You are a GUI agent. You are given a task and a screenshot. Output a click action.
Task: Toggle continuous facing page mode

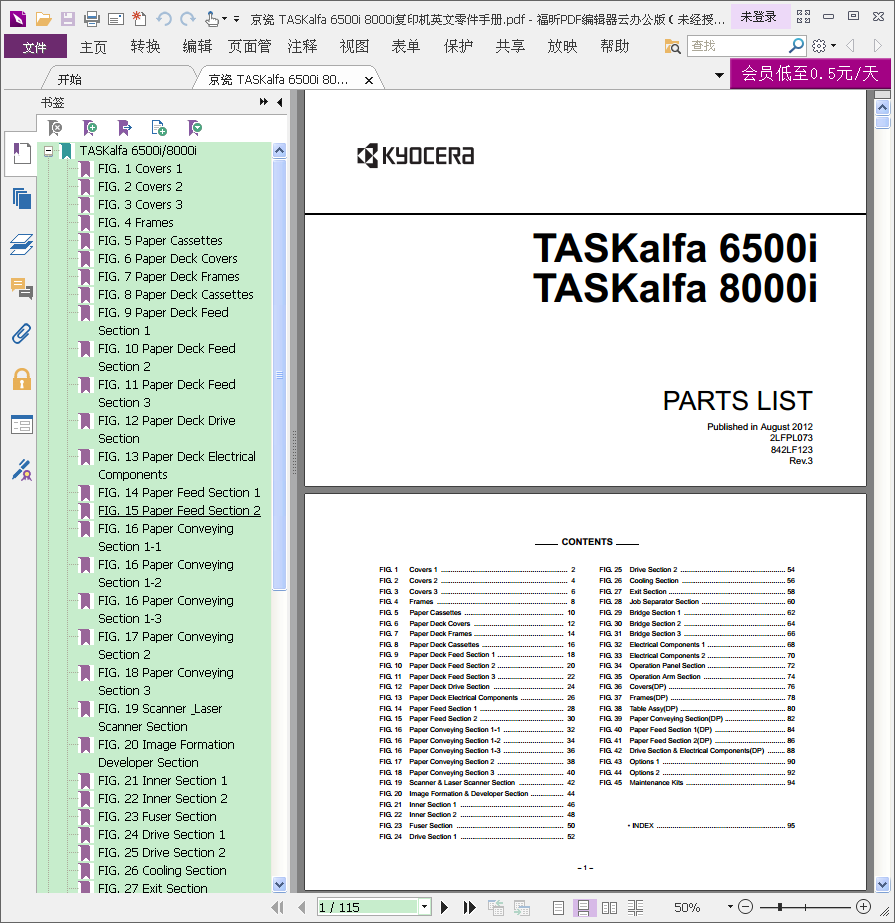point(635,908)
